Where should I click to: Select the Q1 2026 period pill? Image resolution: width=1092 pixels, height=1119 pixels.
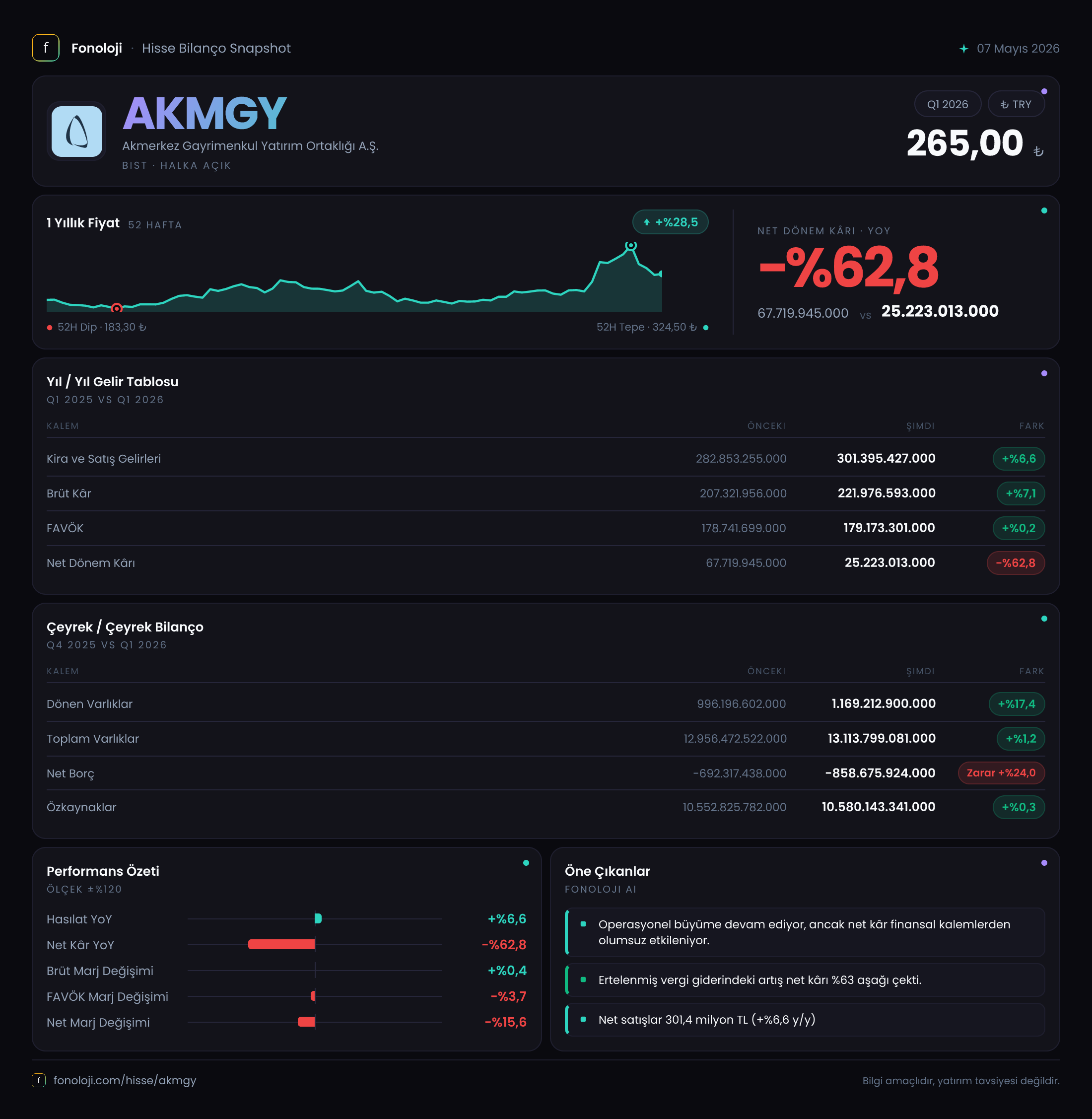click(x=948, y=104)
